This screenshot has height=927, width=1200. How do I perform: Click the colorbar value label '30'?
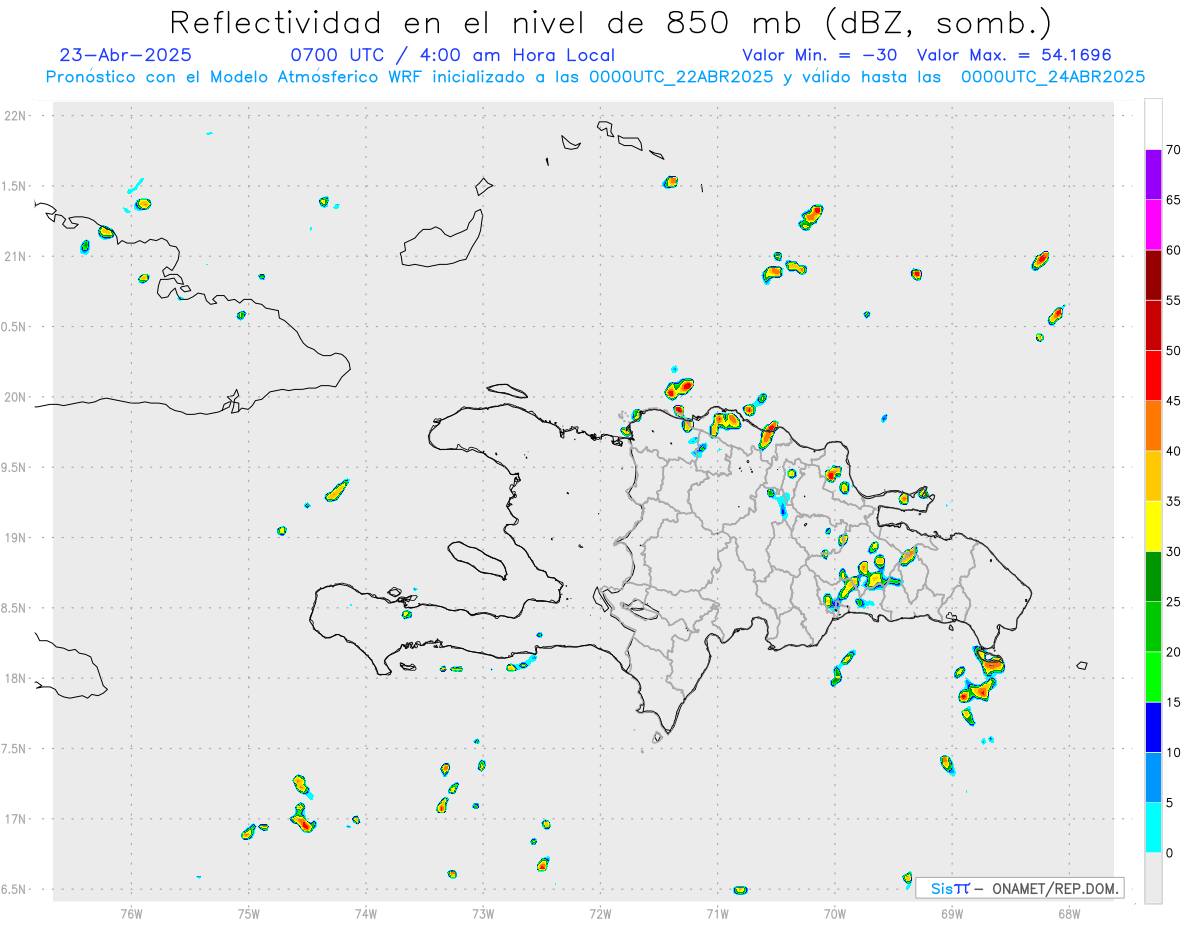tap(1174, 552)
